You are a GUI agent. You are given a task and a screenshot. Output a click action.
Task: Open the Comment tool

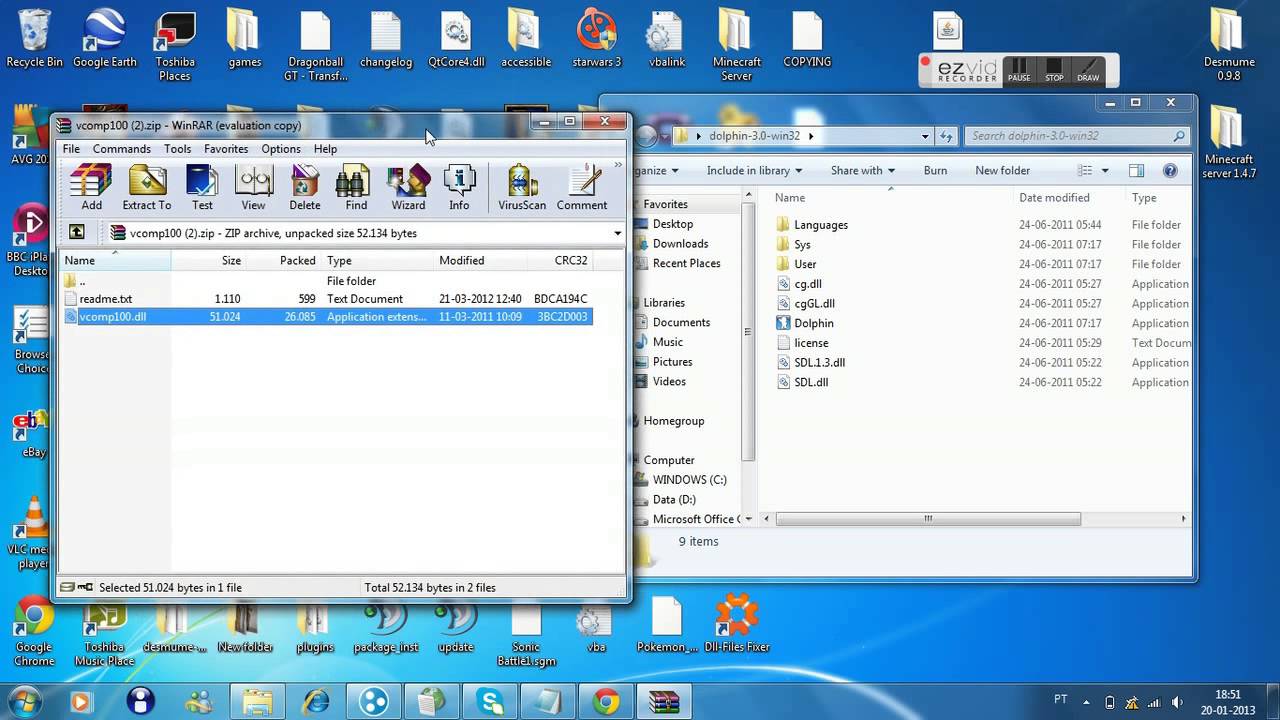(x=582, y=188)
